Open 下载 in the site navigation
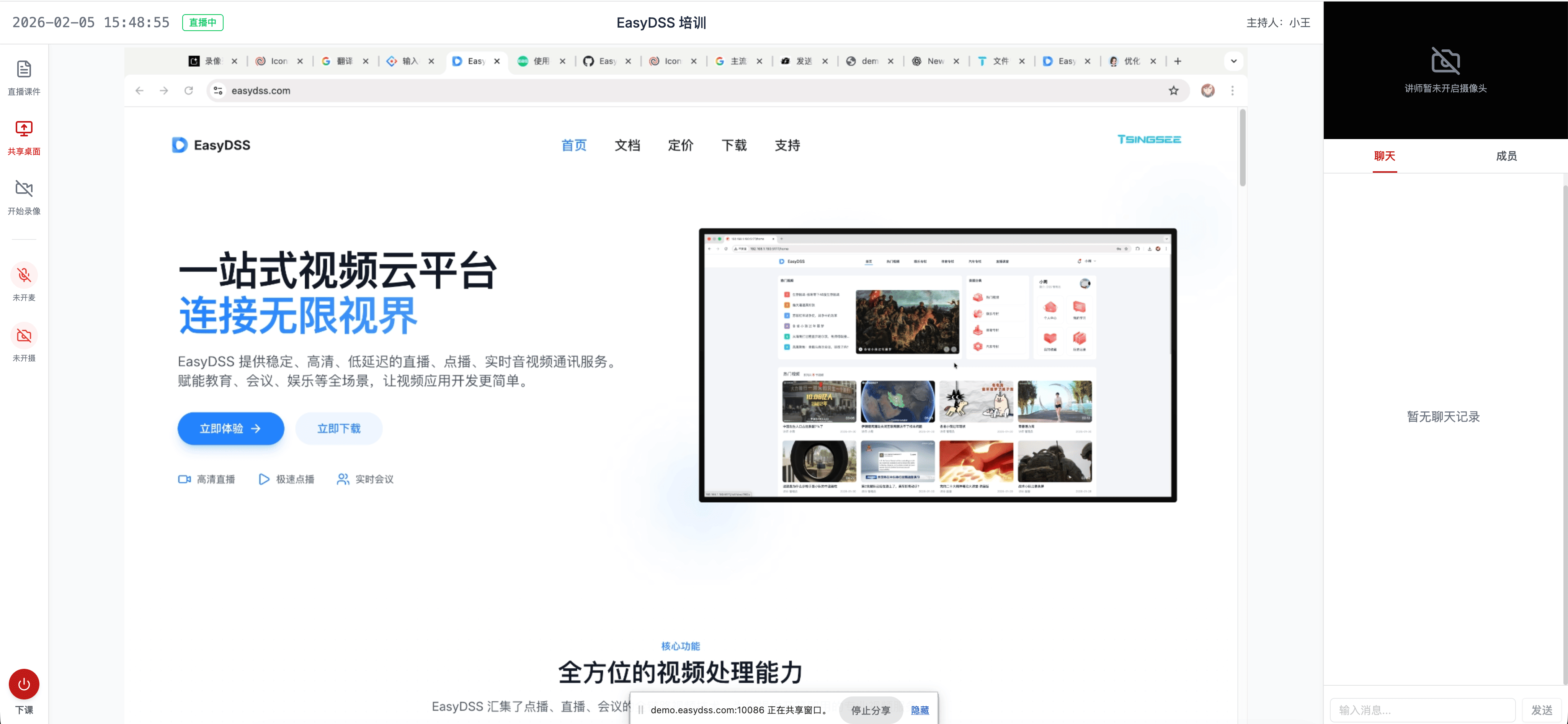 pos(734,146)
